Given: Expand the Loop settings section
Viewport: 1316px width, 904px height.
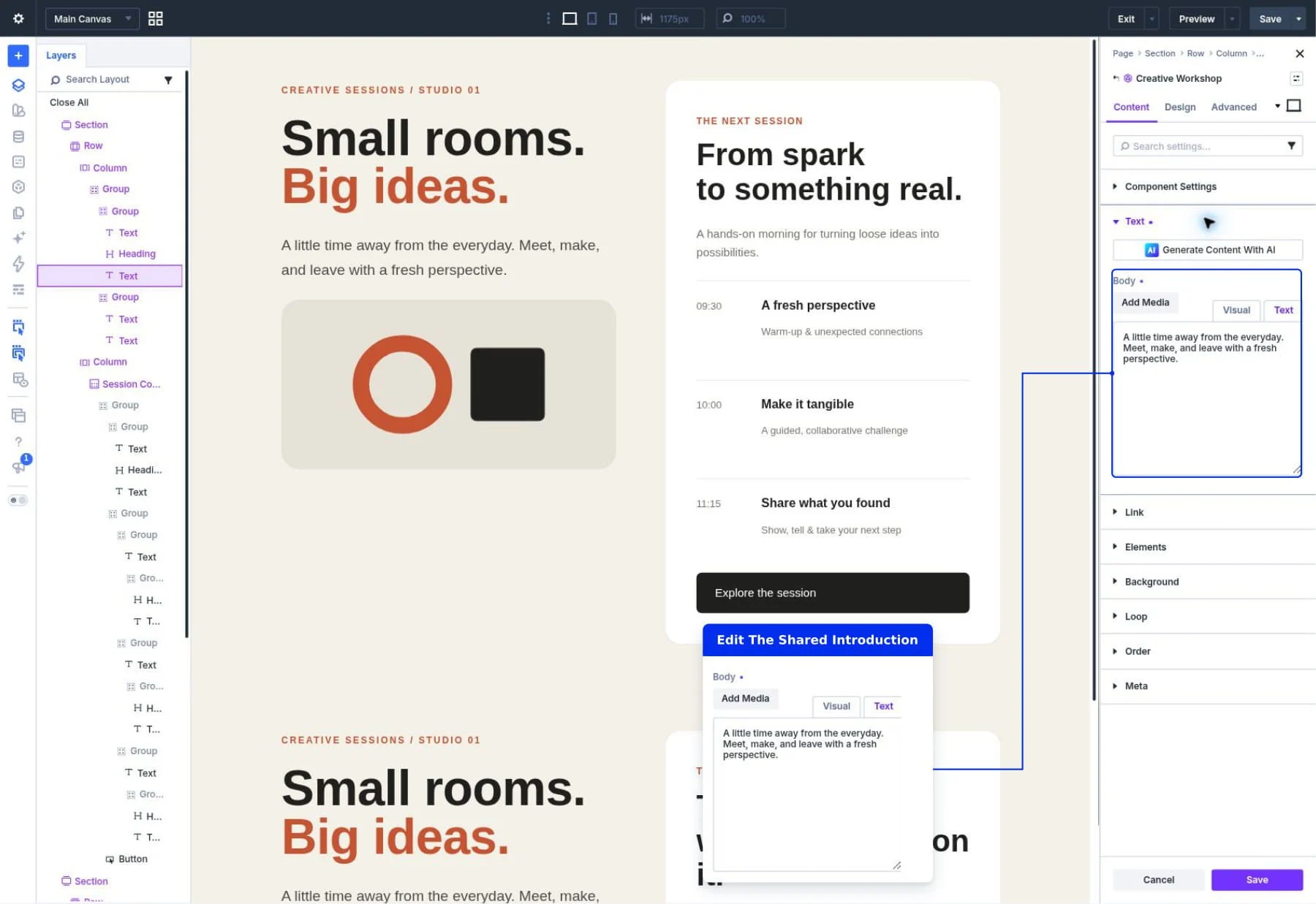Looking at the screenshot, I should [x=1208, y=617].
